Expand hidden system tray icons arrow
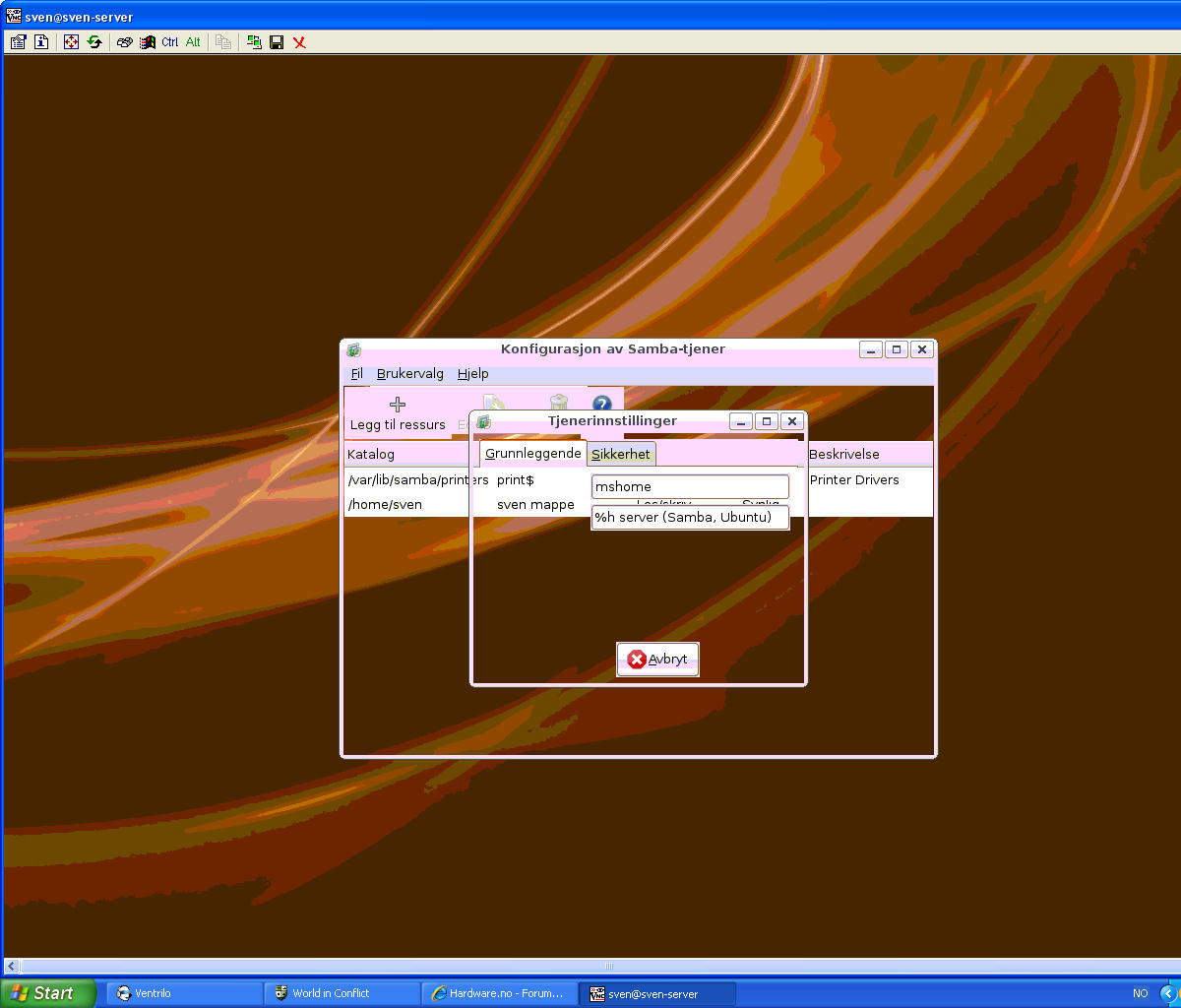This screenshot has height=1008, width=1181. point(1171,994)
